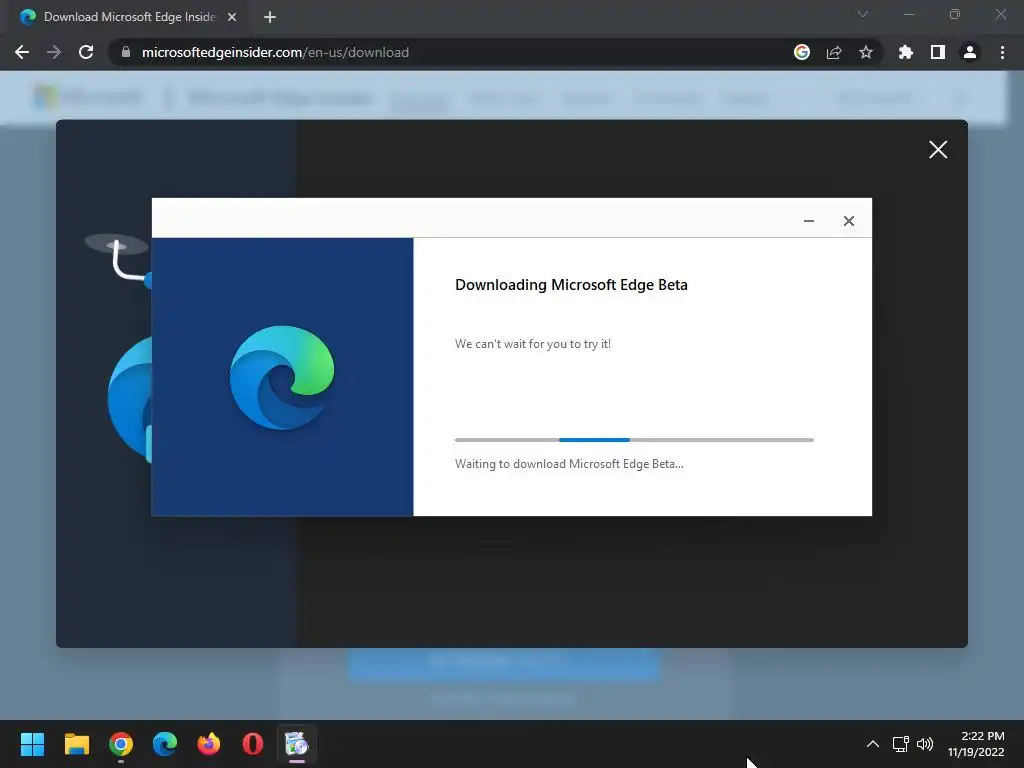Open File Explorer from taskbar
1024x768 pixels.
pos(76,744)
